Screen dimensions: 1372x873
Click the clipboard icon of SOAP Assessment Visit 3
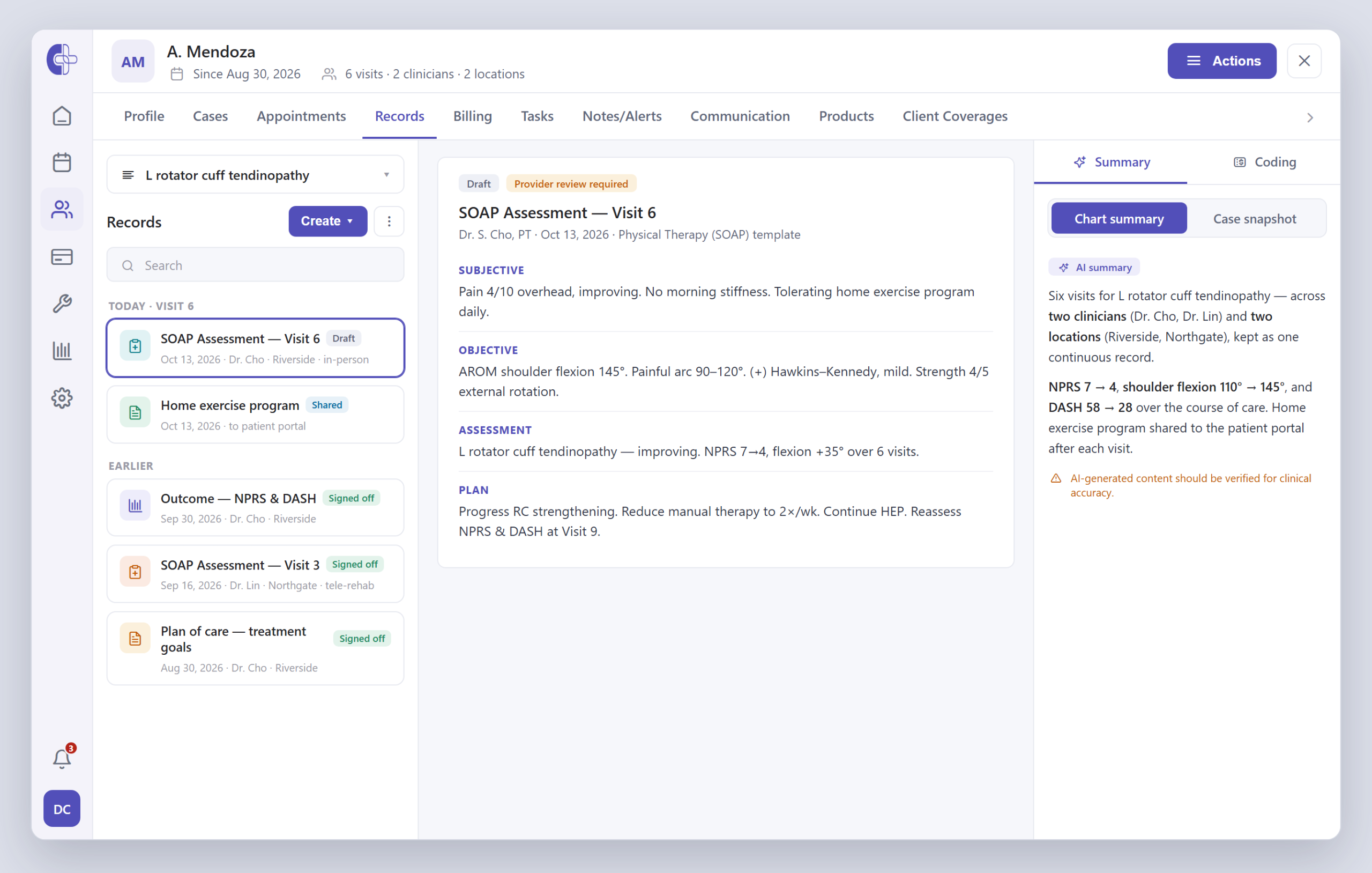point(135,572)
